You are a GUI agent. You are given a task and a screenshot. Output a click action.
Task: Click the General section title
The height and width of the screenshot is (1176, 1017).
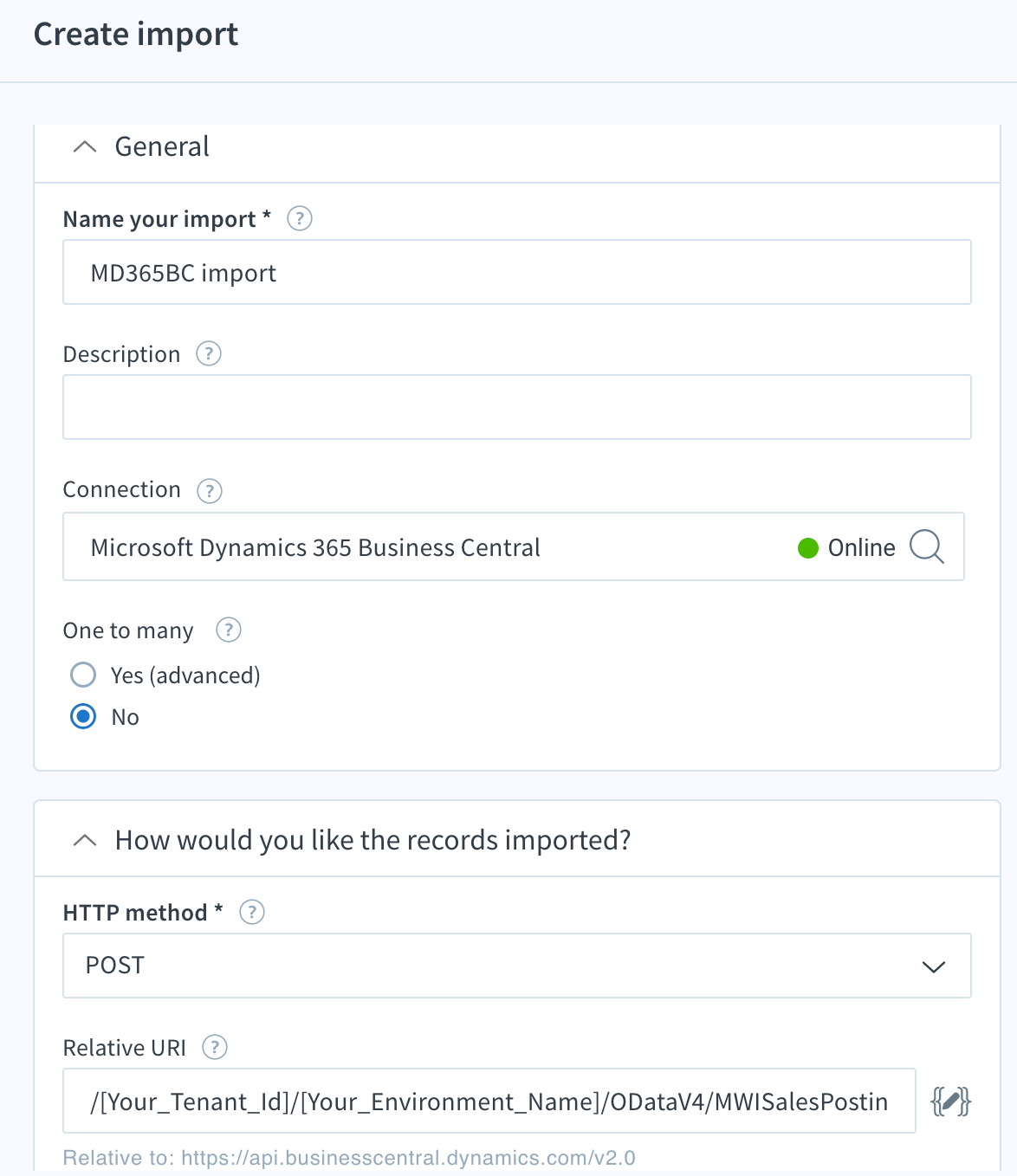pos(162,147)
